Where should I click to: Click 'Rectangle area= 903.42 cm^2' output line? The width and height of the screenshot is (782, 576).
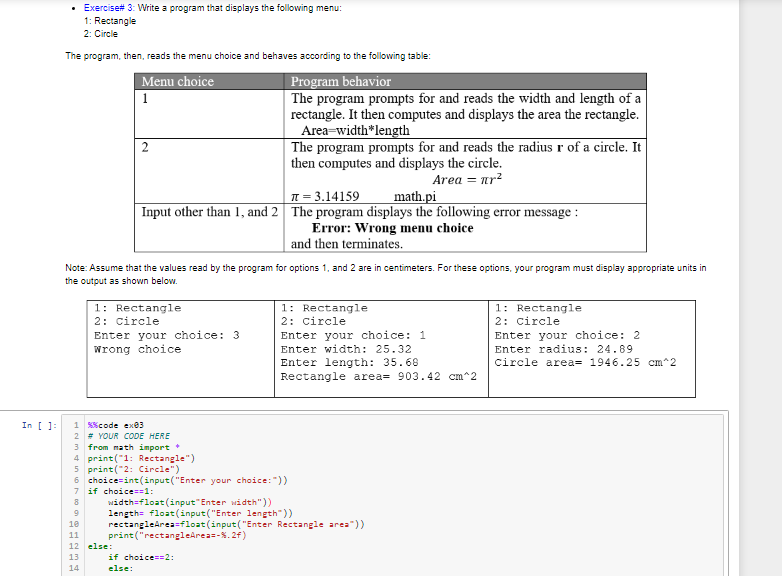click(379, 377)
